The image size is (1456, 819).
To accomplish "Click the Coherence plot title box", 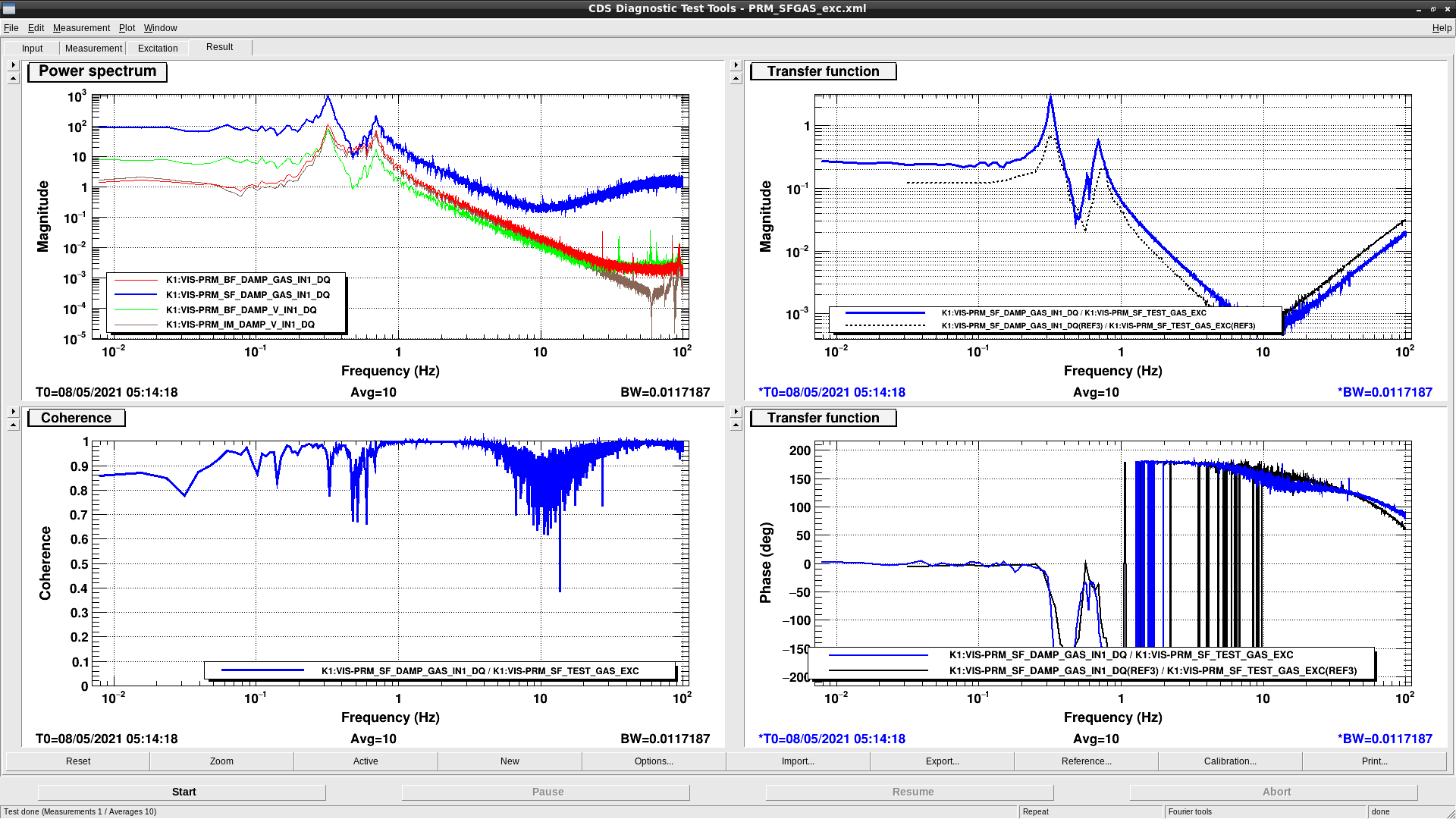I will 76,418.
